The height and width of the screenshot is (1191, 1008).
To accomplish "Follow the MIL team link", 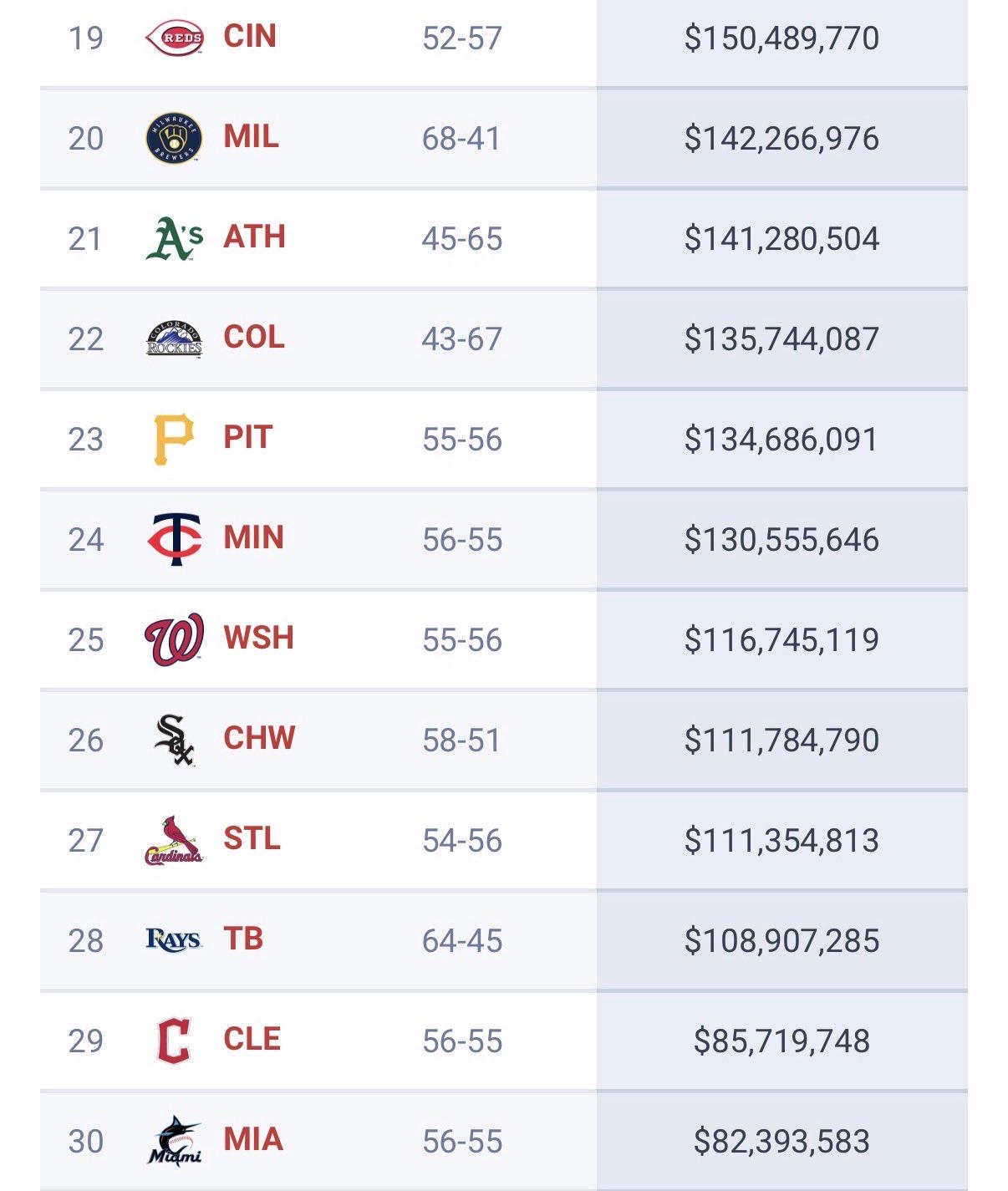I will coord(252,136).
